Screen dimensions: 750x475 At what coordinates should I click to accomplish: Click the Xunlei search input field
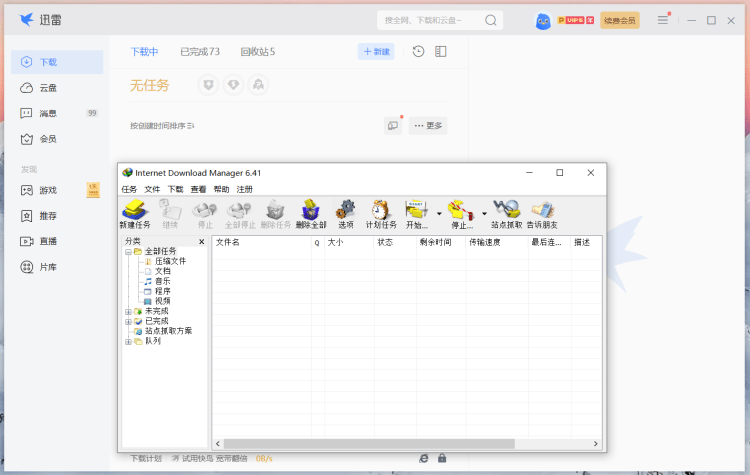[430, 21]
